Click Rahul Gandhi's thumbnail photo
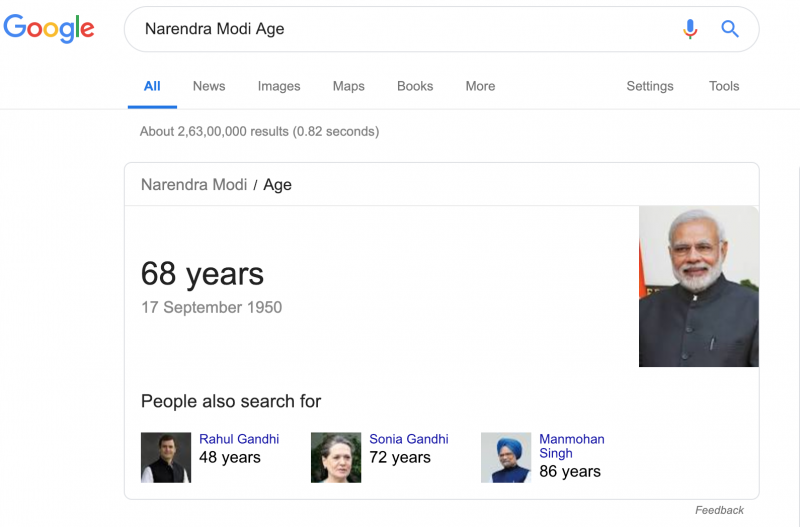800x527 pixels. (166, 458)
